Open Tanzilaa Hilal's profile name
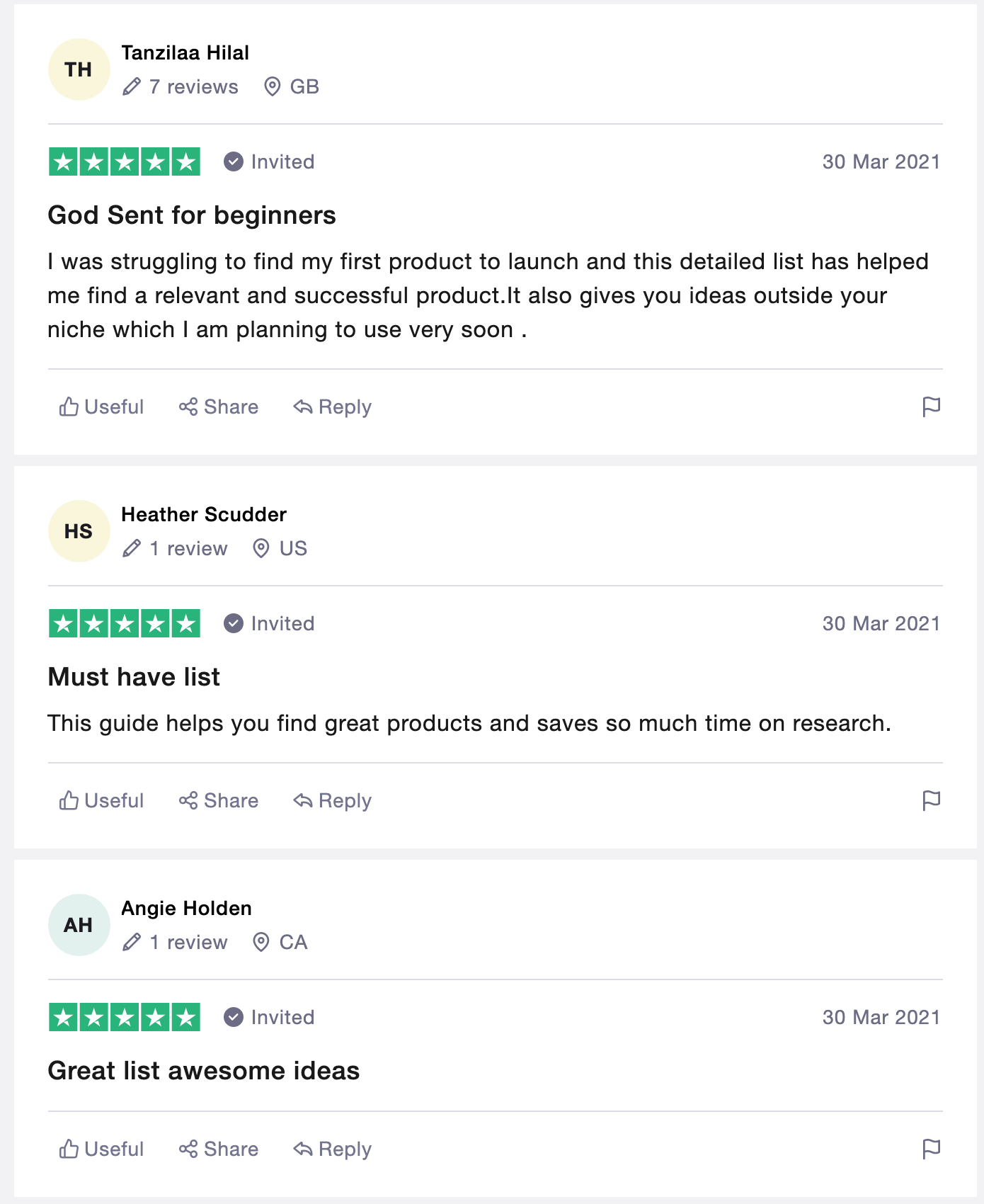This screenshot has height=1204, width=984. 185,52
